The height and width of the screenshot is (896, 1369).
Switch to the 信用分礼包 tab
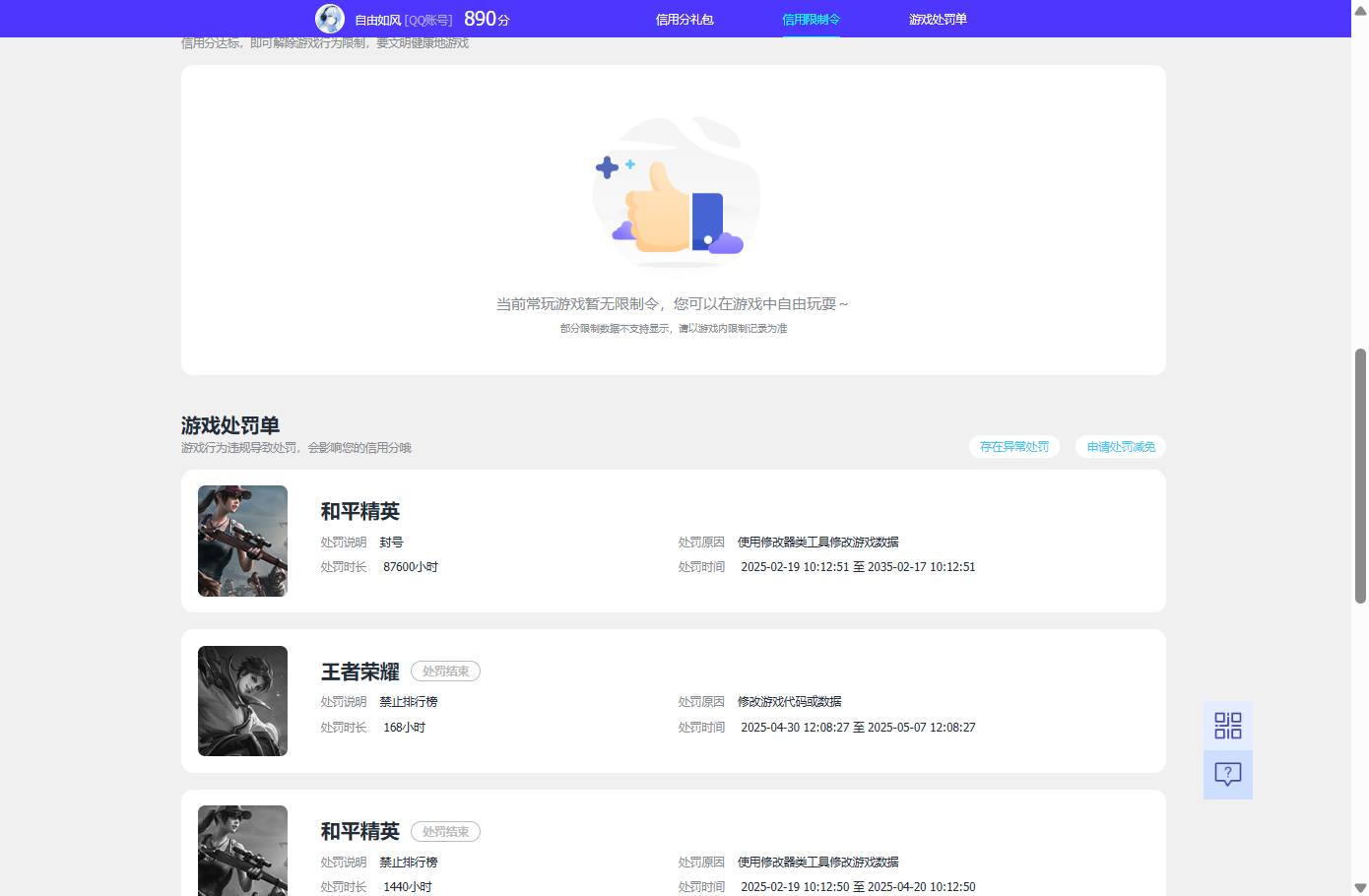pyautogui.click(x=684, y=18)
